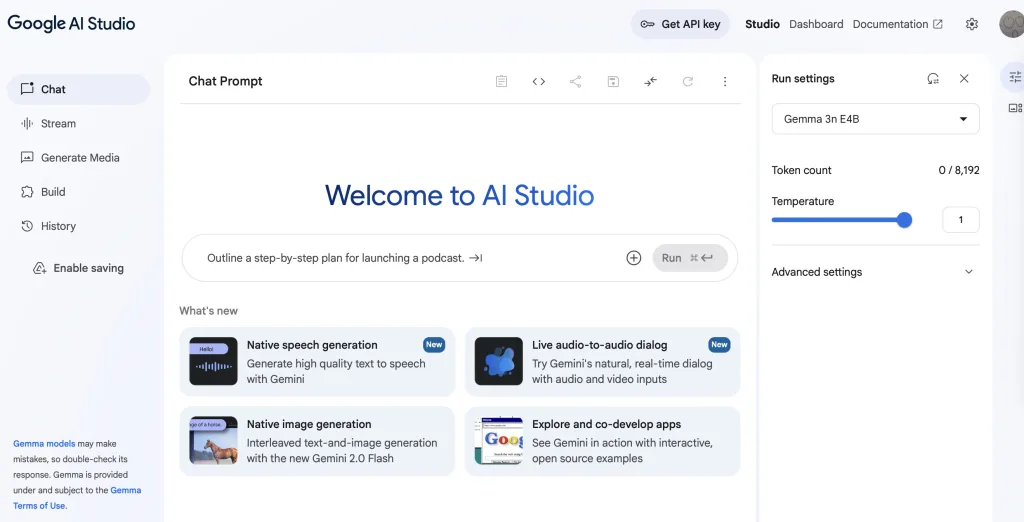This screenshot has height=522, width=1024.
Task: Click the reset run settings icon
Action: pos(933,78)
